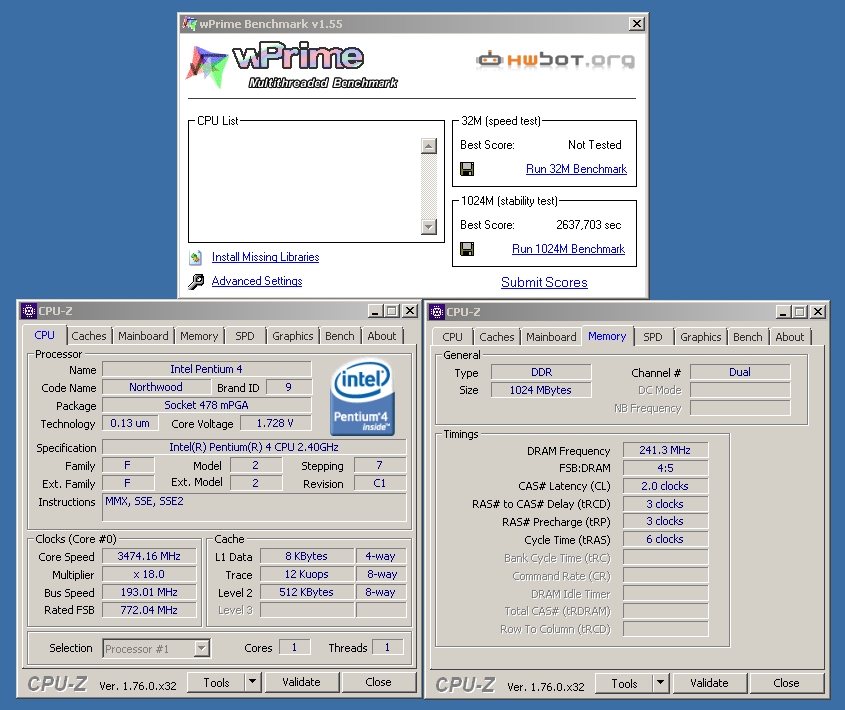
Task: Click the wrench icon beside Advanced Settings
Action: click(196, 281)
